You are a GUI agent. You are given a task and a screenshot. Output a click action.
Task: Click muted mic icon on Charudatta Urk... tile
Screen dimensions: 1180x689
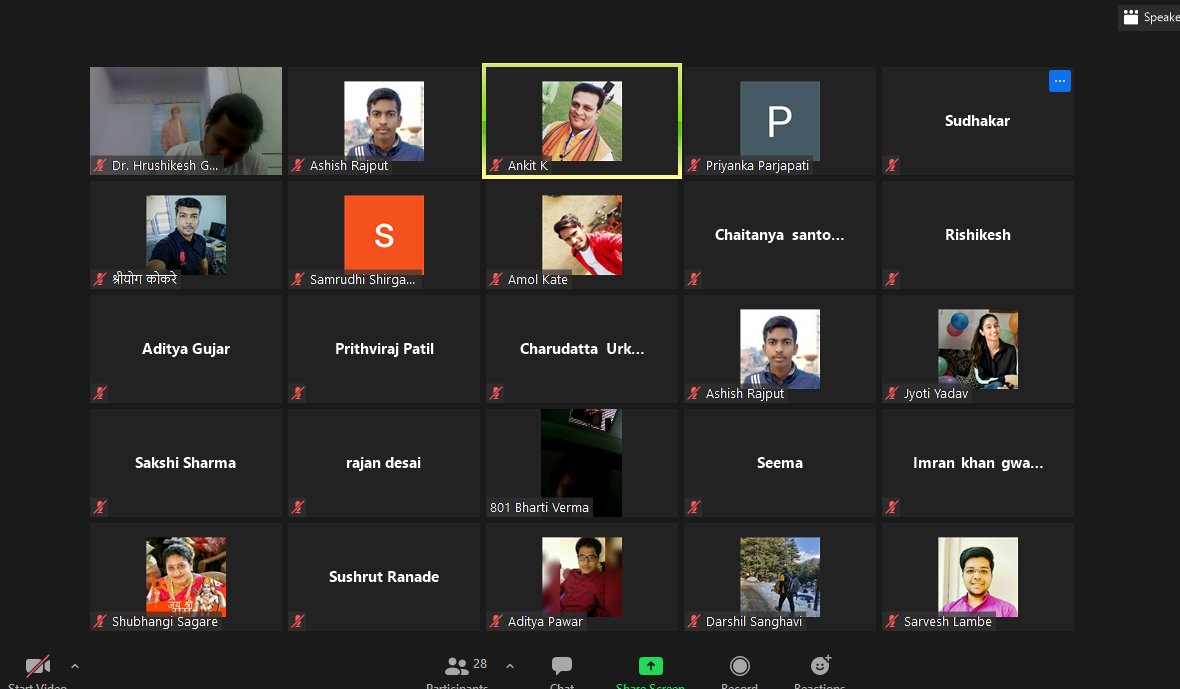click(496, 393)
